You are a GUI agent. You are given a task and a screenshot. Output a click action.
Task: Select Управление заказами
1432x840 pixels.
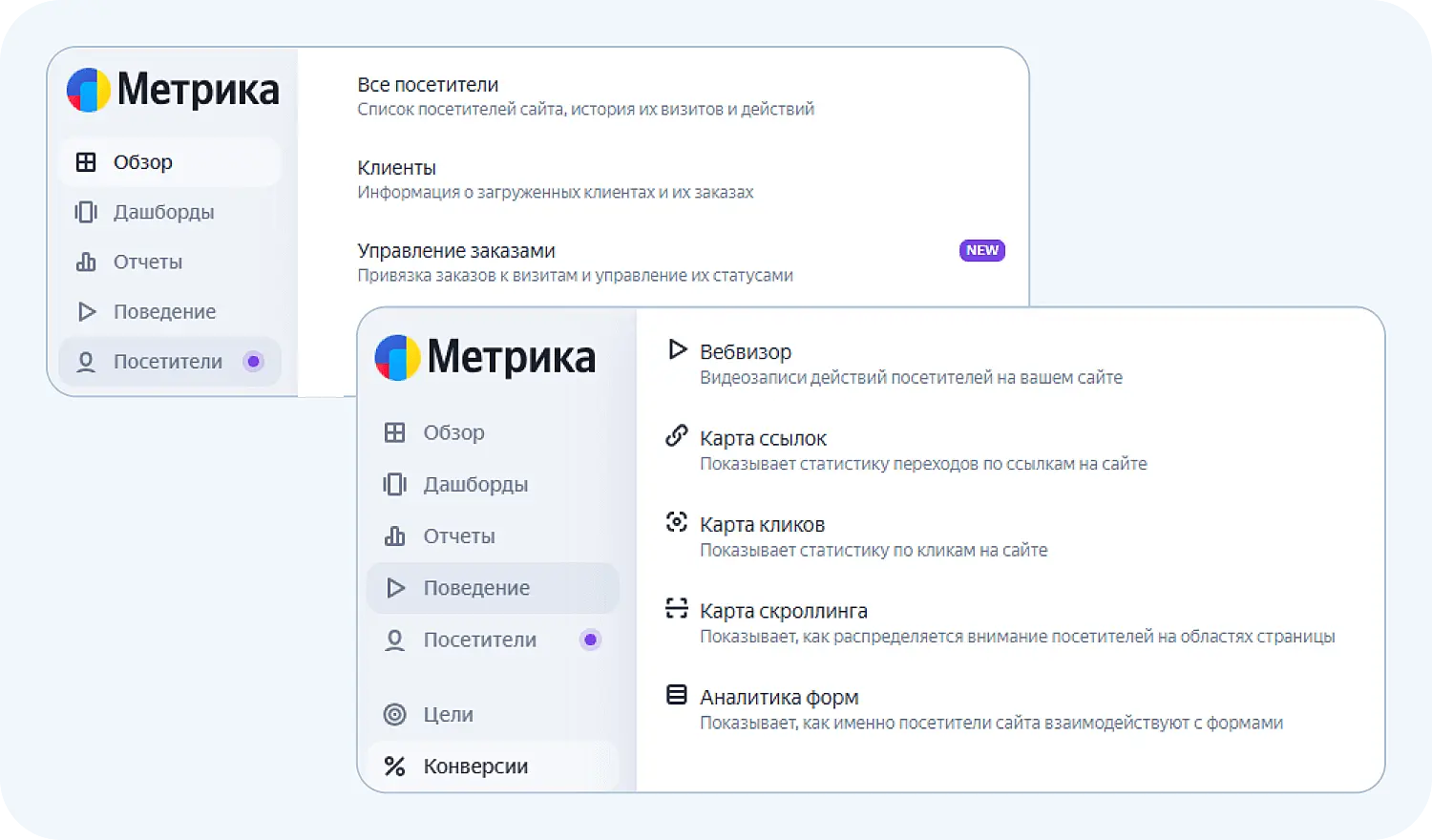click(456, 250)
